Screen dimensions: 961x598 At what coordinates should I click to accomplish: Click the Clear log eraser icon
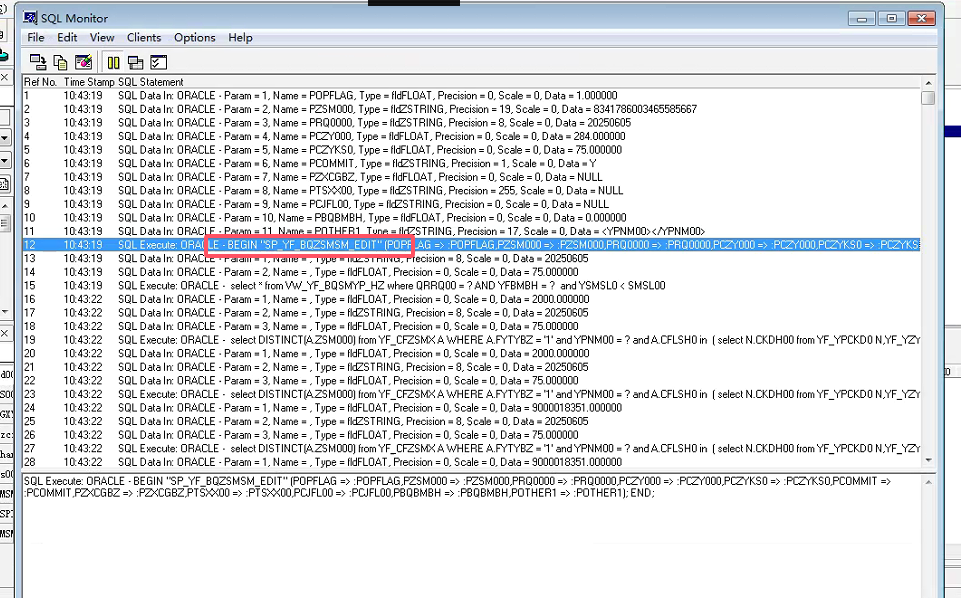(83, 62)
